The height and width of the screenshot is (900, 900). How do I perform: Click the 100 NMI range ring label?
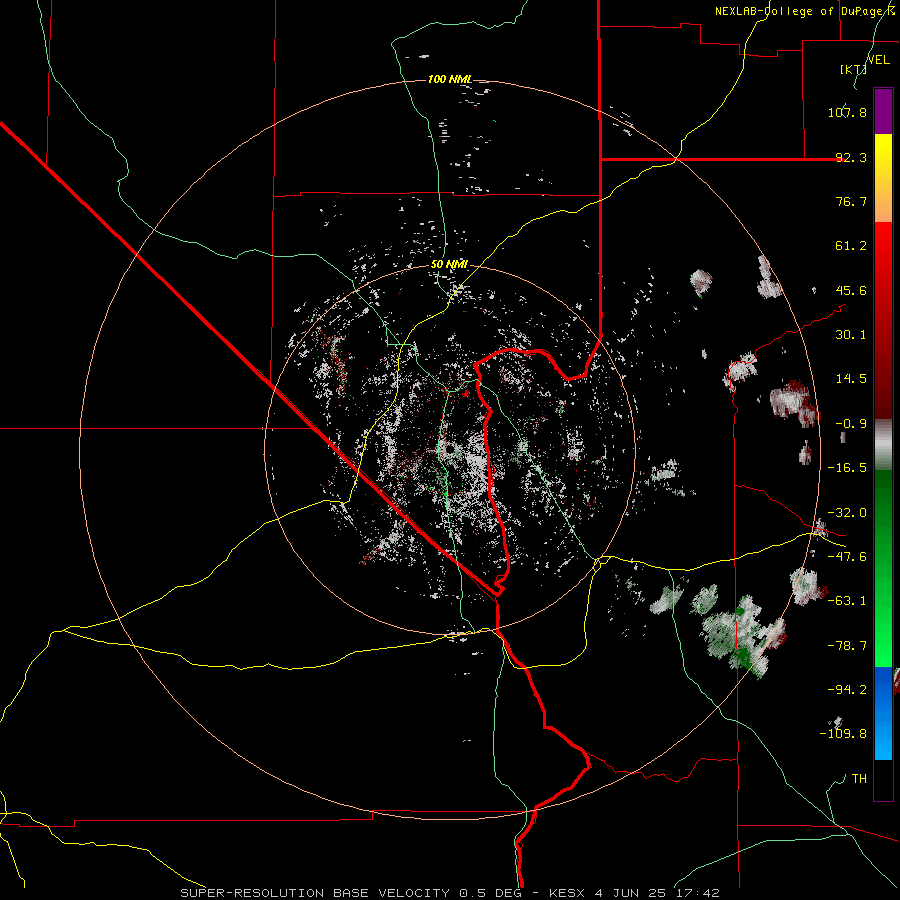click(x=449, y=79)
